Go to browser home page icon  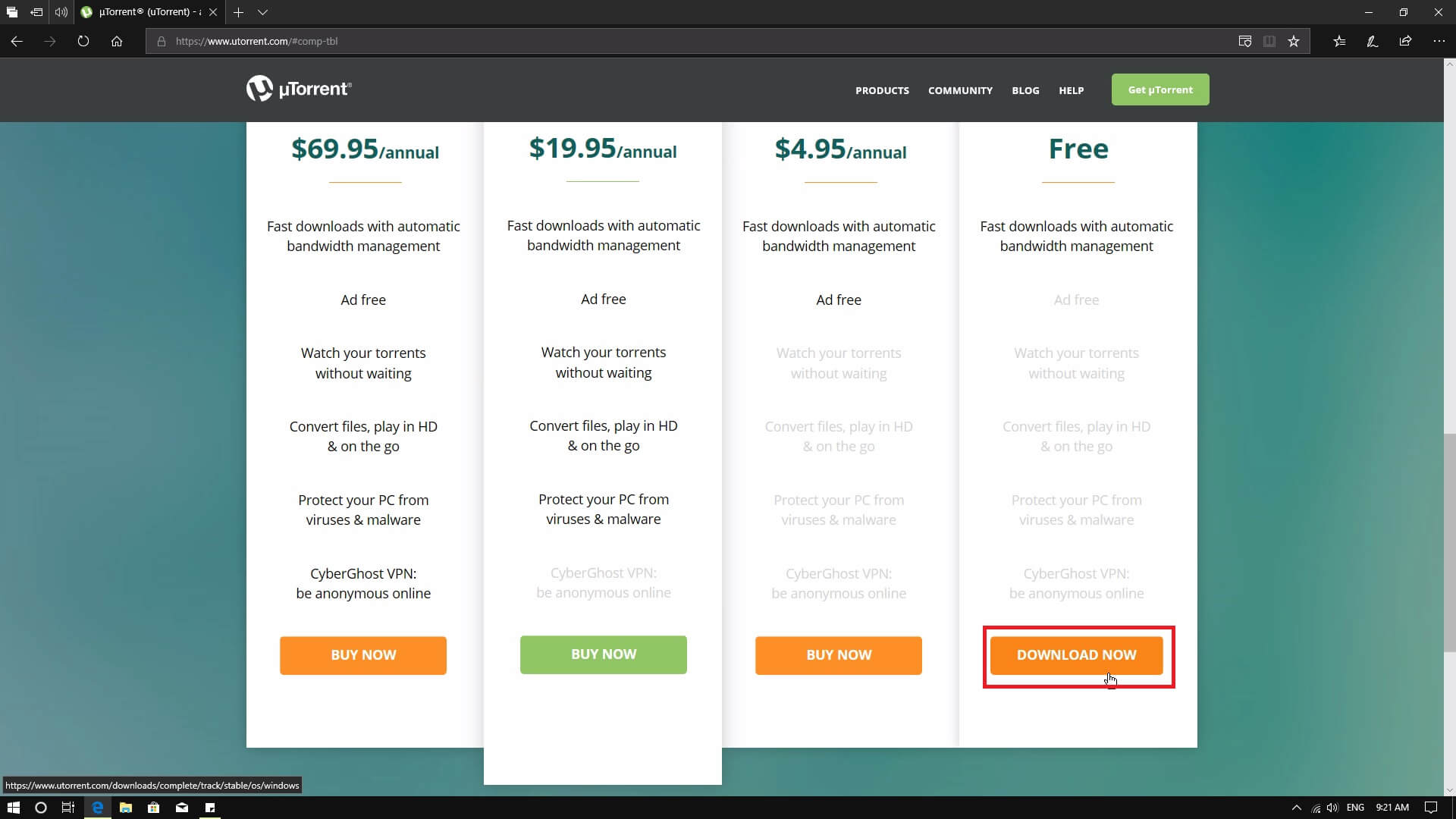click(117, 41)
